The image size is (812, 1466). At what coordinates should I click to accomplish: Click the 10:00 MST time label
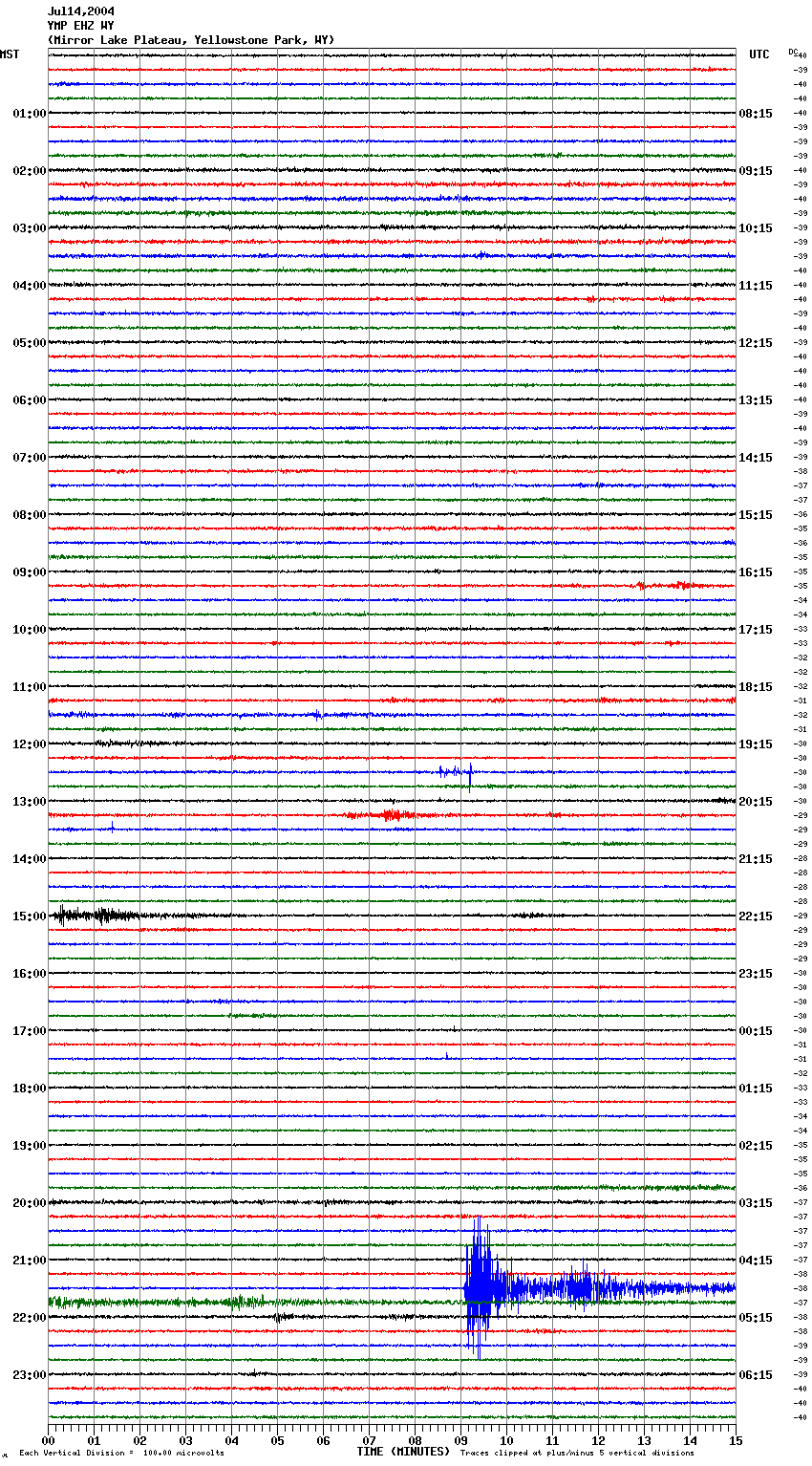(x=30, y=630)
